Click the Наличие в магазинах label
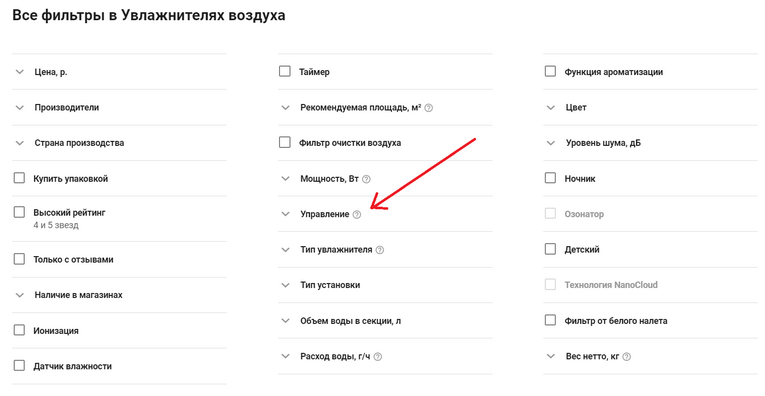The width and height of the screenshot is (765, 396). 78,295
